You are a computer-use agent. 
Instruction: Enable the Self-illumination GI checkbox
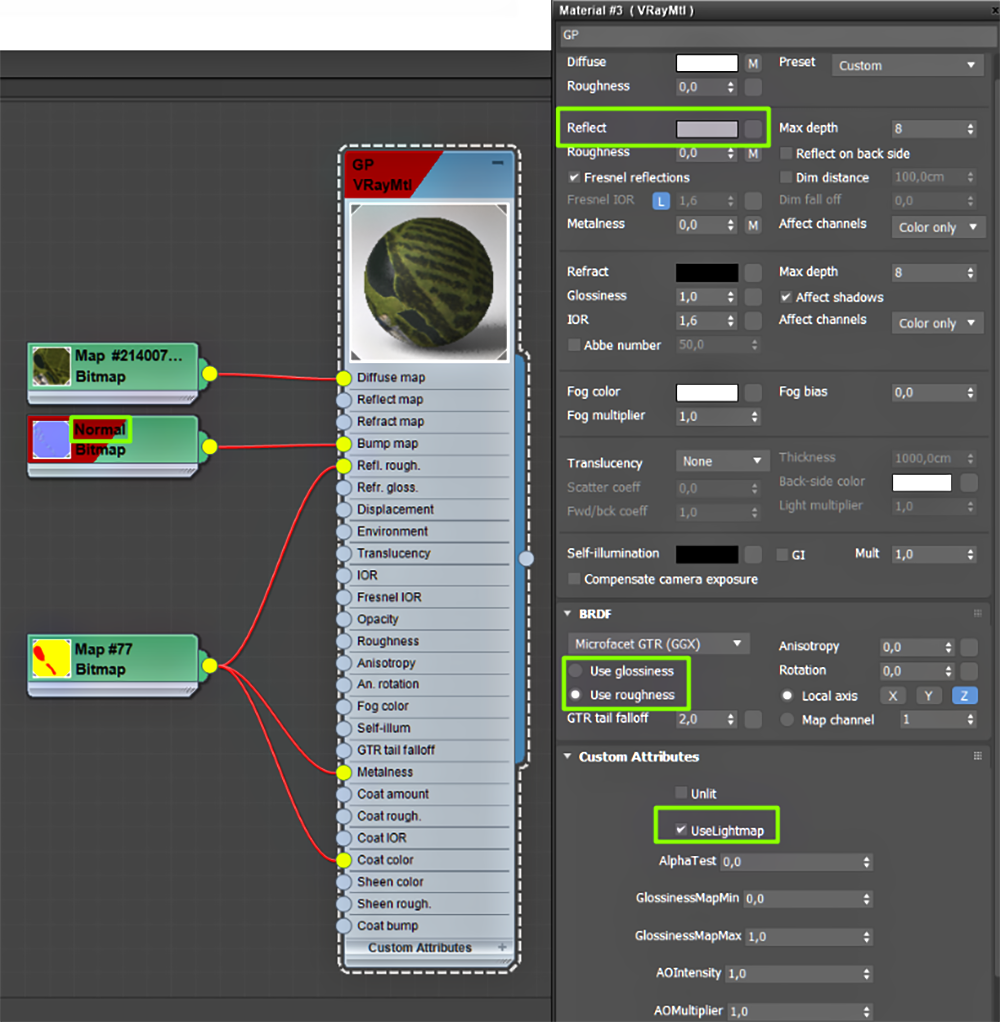pyautogui.click(x=782, y=555)
